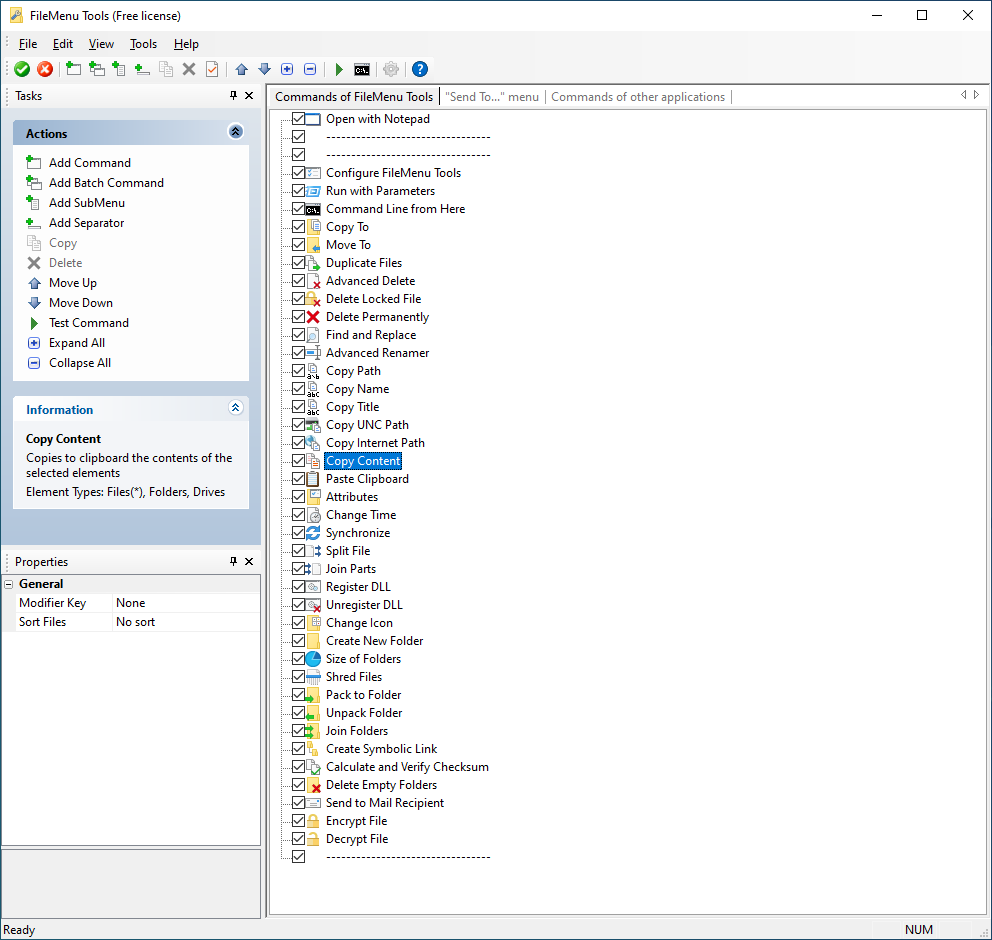Click the Delete X toolbar icon
Image resolution: width=992 pixels, height=940 pixels.
pyautogui.click(x=189, y=69)
